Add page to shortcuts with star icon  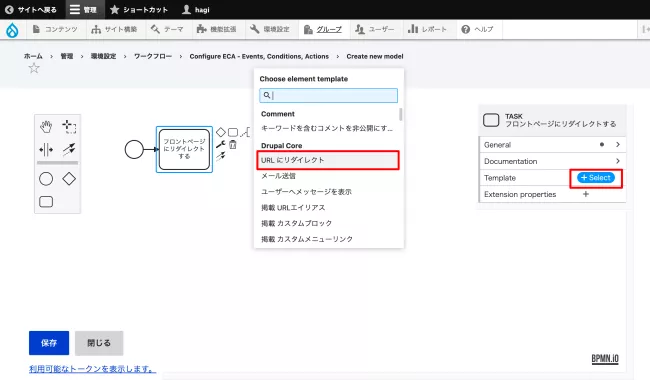point(34,68)
